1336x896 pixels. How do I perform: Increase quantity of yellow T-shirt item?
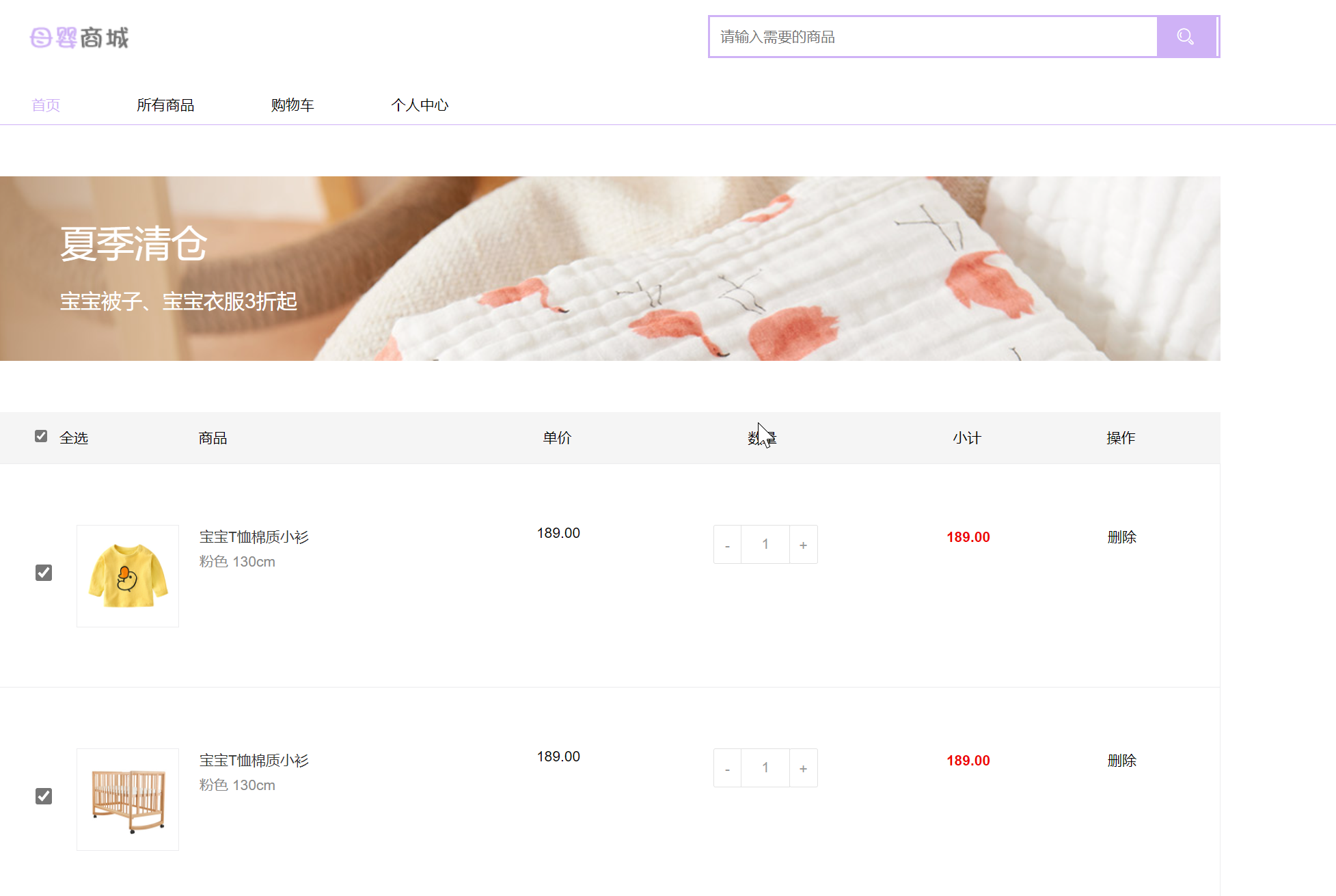click(x=803, y=545)
